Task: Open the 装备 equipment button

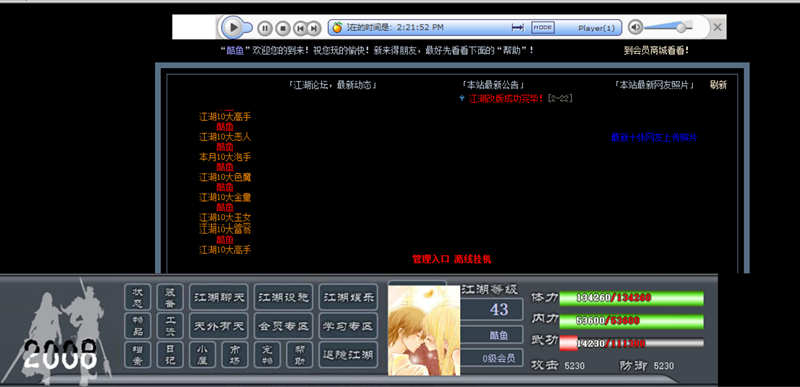Action: [170, 297]
